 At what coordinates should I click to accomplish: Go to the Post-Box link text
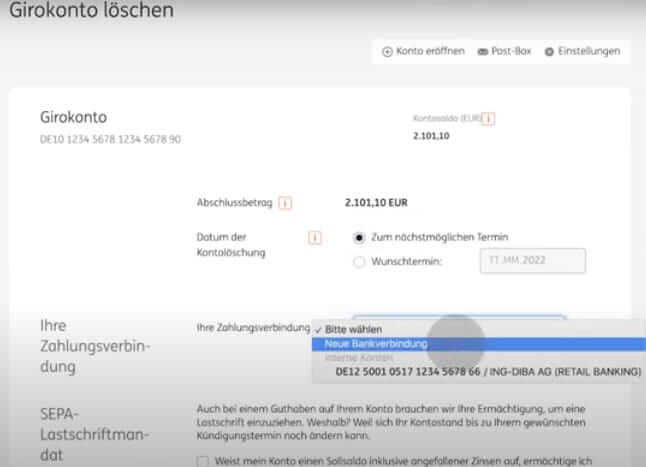[510, 51]
